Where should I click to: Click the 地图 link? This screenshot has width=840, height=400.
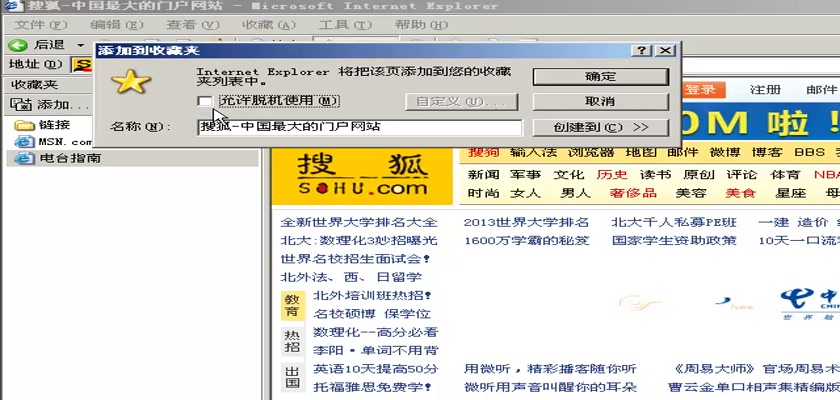(x=641, y=152)
